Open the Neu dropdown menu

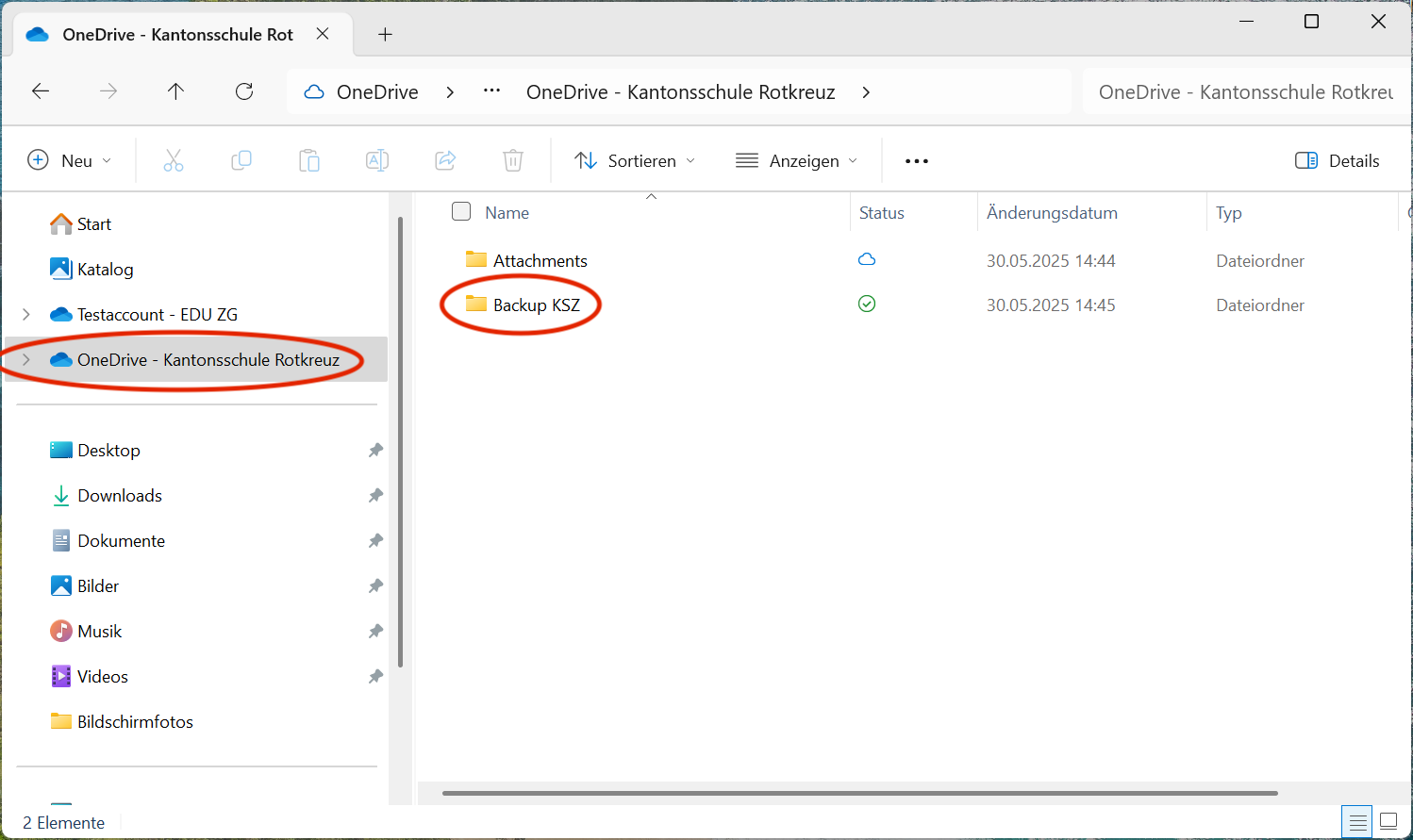[70, 160]
